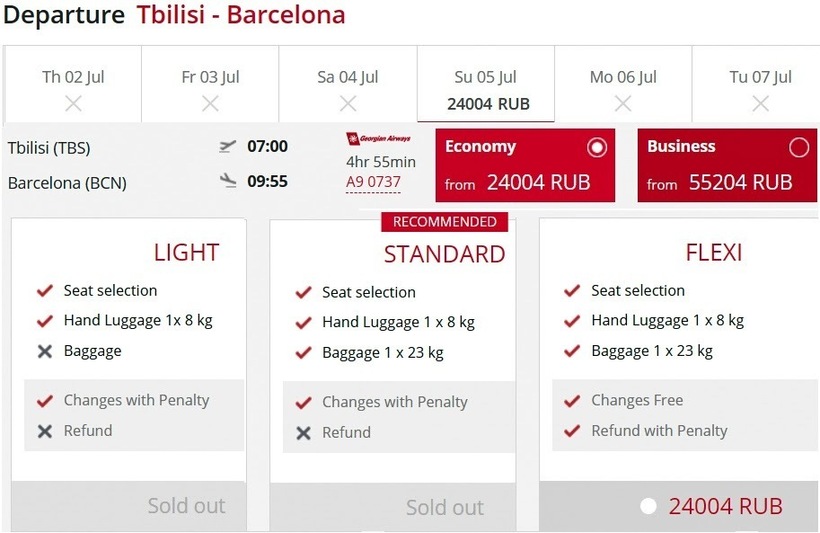
Task: Select the Business class radio button
Action: (x=798, y=148)
